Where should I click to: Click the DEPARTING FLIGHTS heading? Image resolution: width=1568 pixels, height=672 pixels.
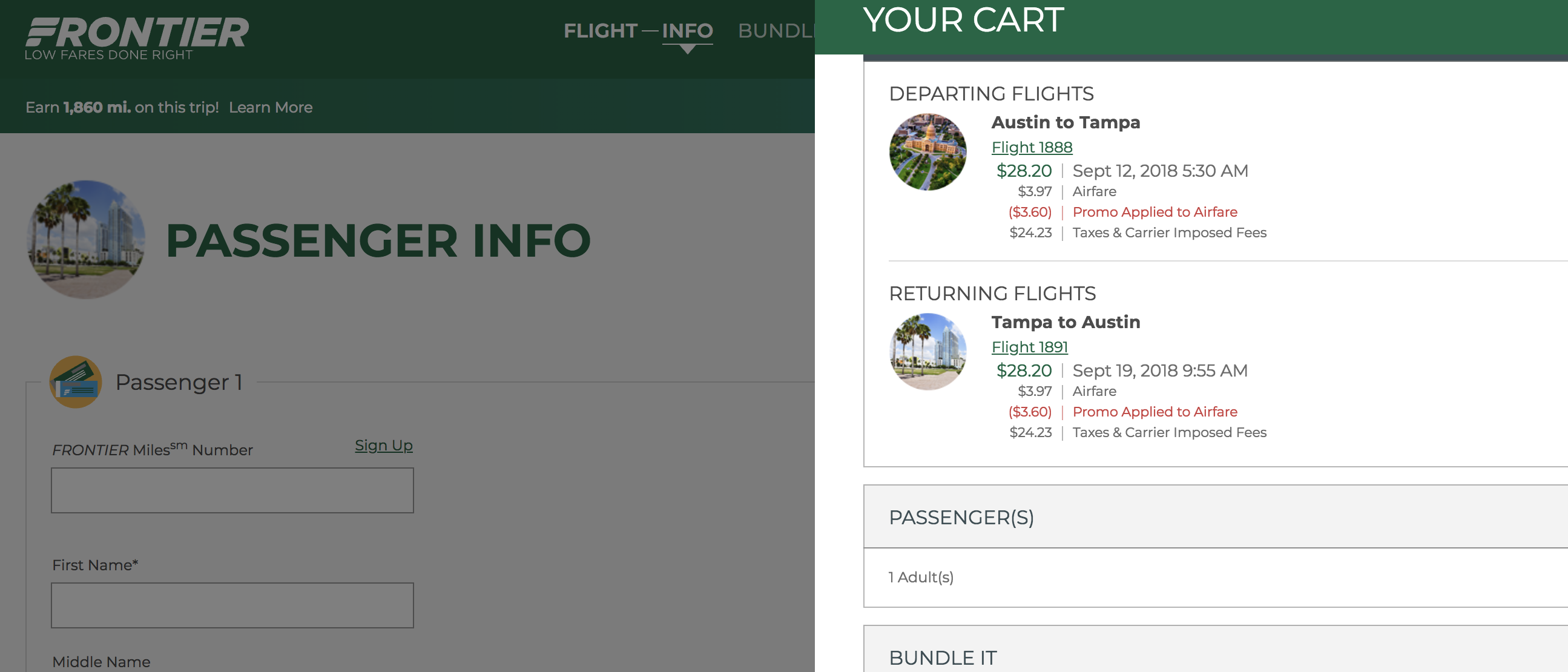[x=991, y=94]
